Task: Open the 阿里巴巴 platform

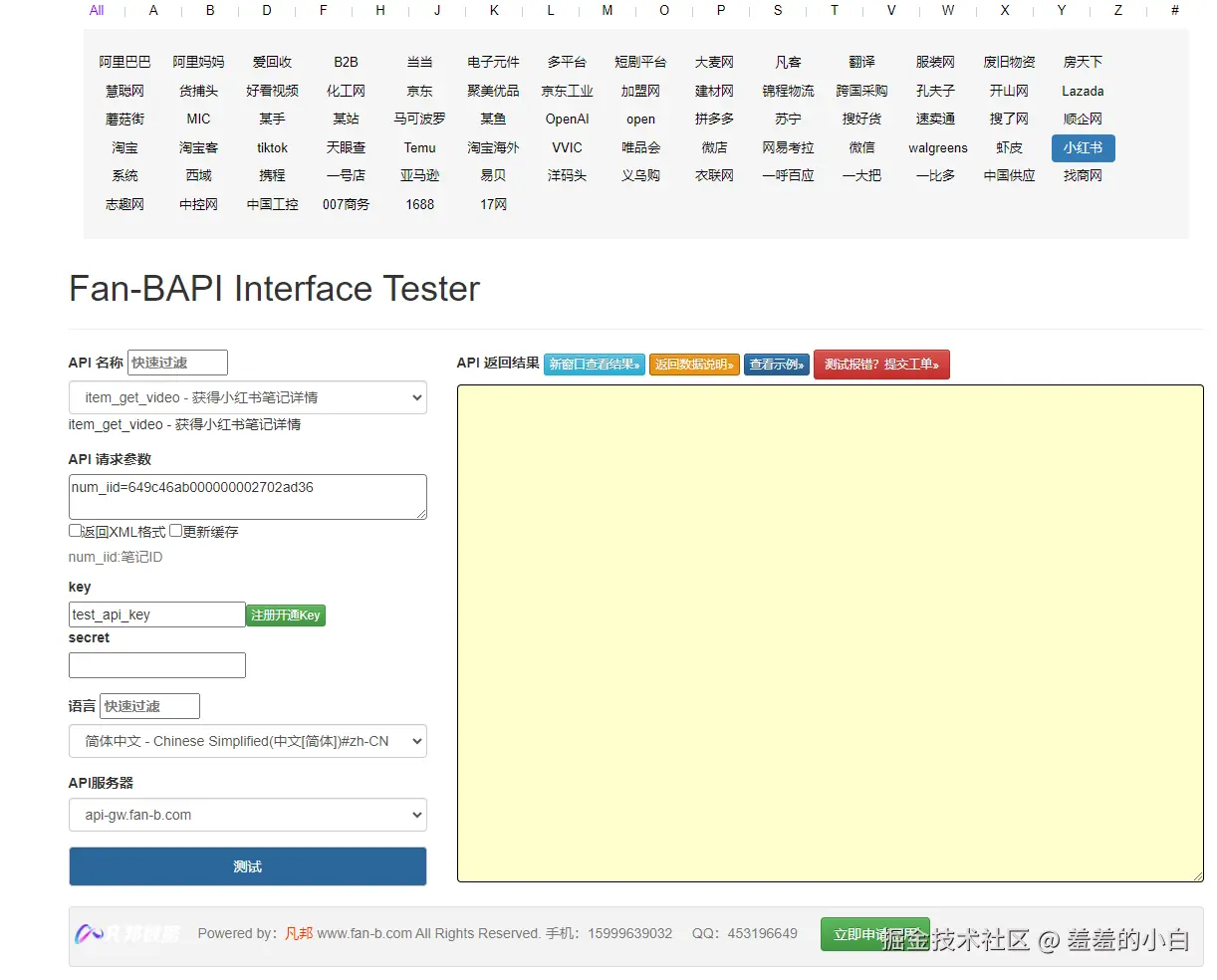Action: click(x=124, y=62)
